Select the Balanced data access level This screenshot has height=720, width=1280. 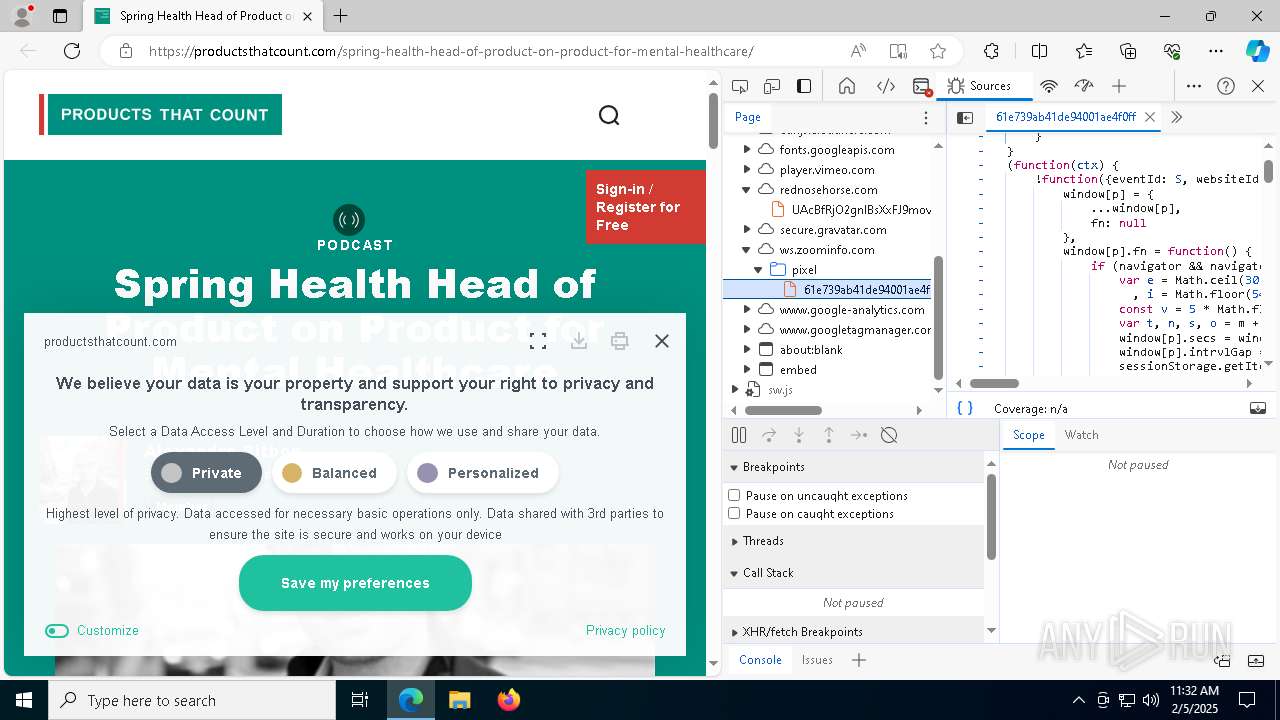(334, 473)
